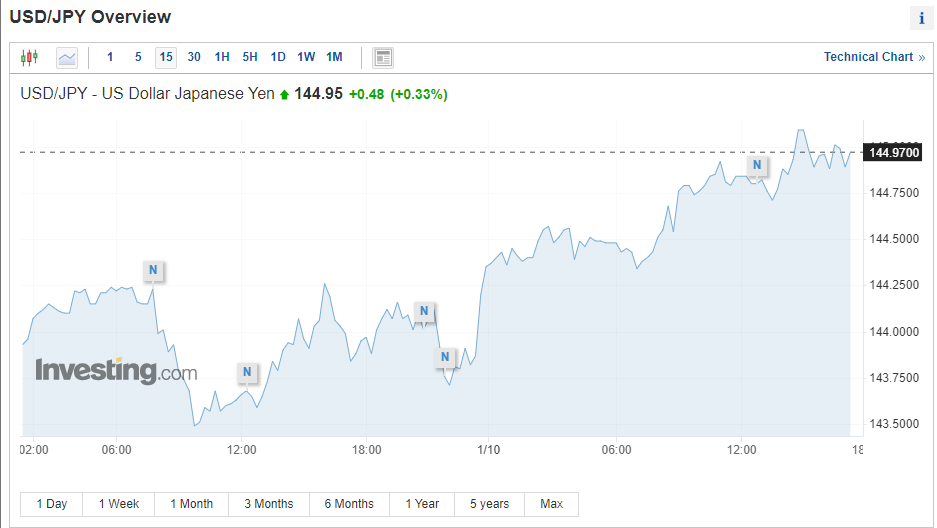Select the 1 minute interval
The height and width of the screenshot is (528, 937).
tap(110, 57)
